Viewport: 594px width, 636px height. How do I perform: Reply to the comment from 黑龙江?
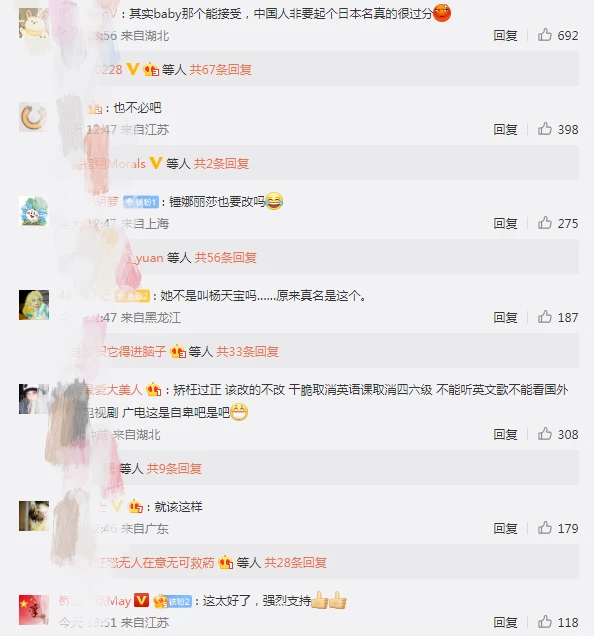point(506,318)
